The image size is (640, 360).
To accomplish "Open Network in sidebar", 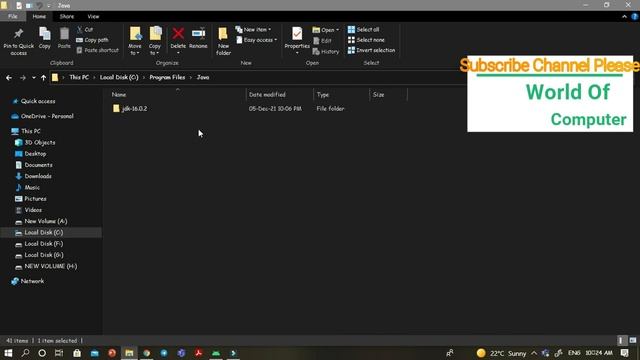I will click(28, 281).
